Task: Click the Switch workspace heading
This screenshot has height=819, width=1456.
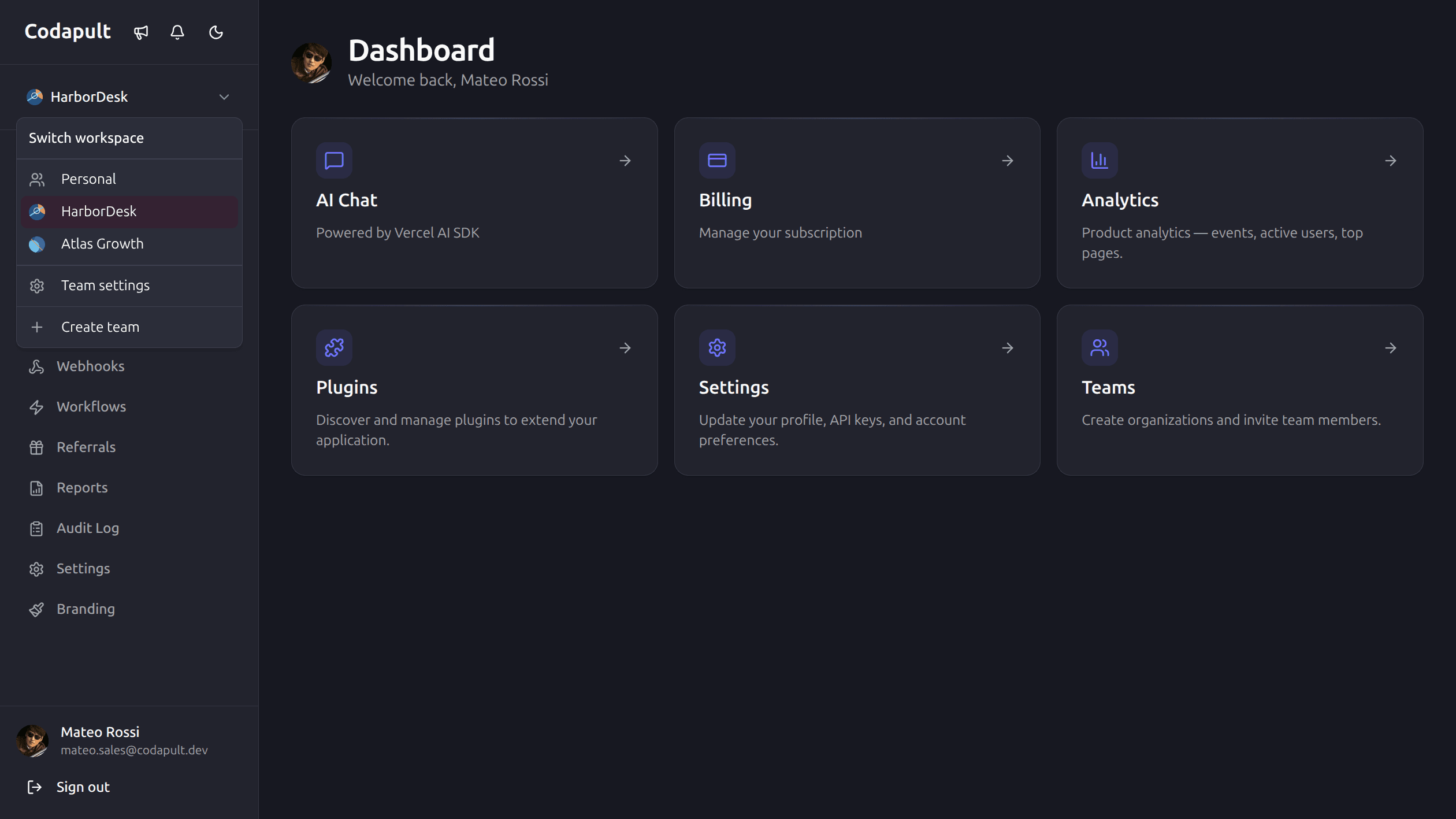Action: (86, 138)
